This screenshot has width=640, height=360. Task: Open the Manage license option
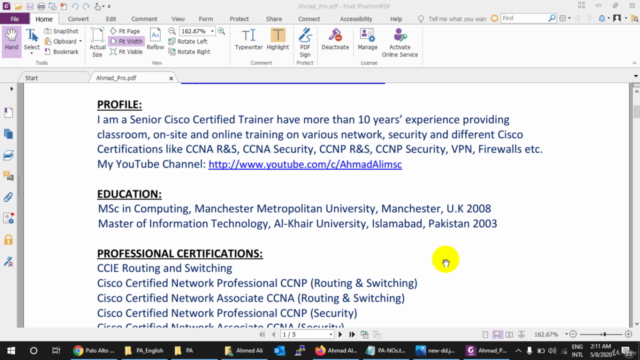[x=367, y=39]
